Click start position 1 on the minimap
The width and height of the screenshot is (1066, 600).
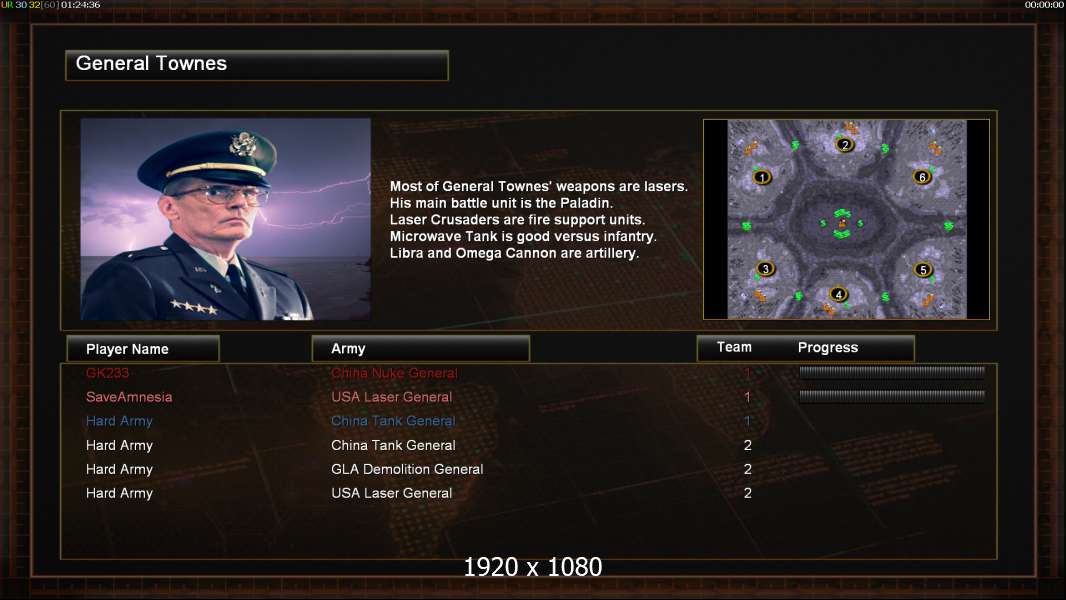coord(762,177)
